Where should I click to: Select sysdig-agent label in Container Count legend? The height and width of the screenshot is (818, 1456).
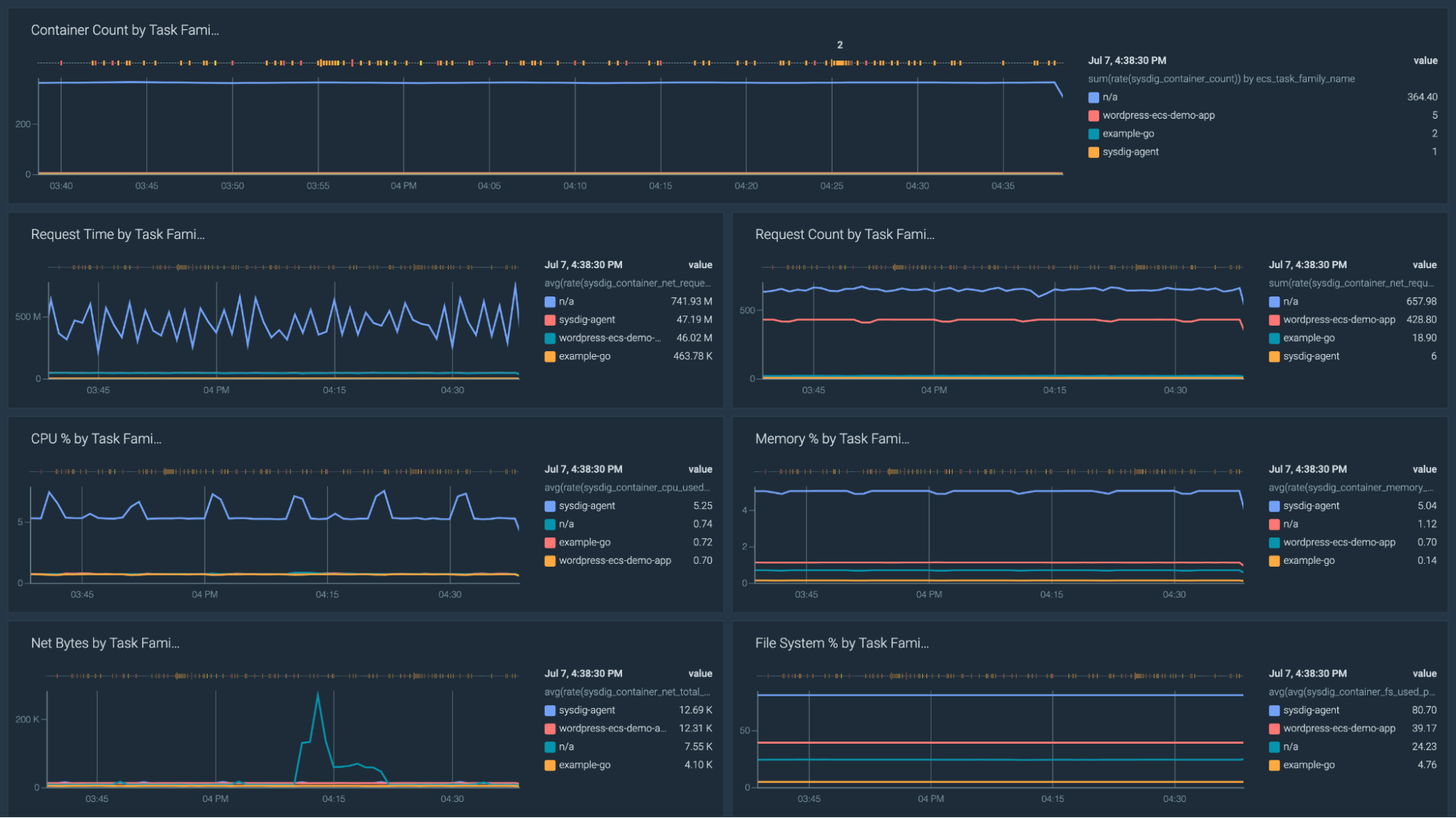(x=1130, y=152)
